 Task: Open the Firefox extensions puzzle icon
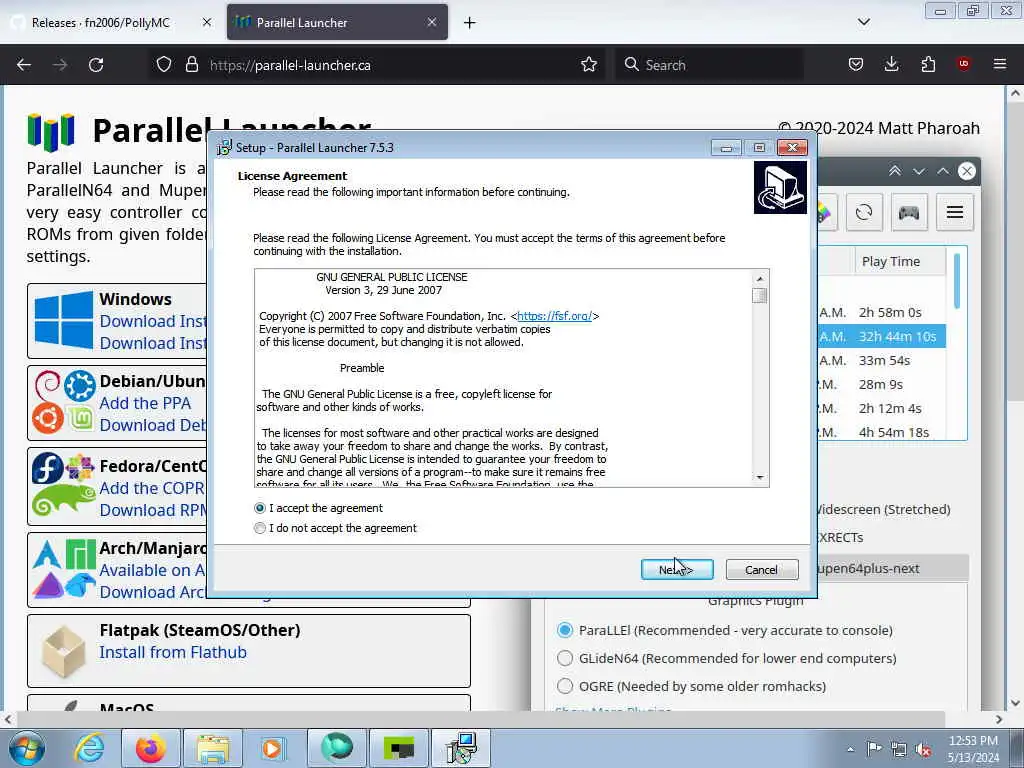(x=928, y=65)
